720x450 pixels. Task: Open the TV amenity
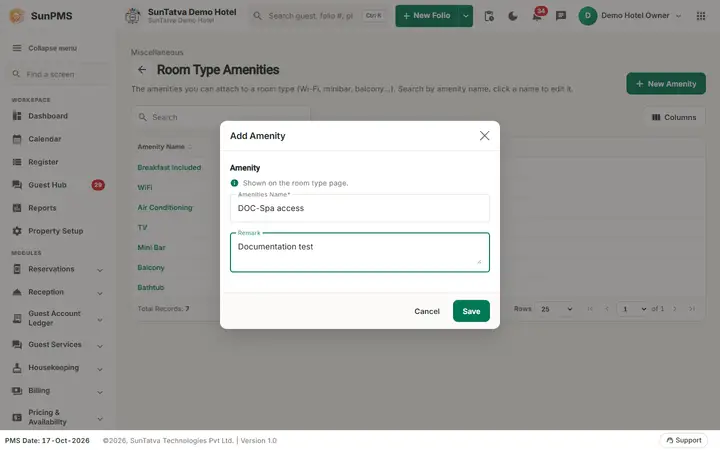142,227
